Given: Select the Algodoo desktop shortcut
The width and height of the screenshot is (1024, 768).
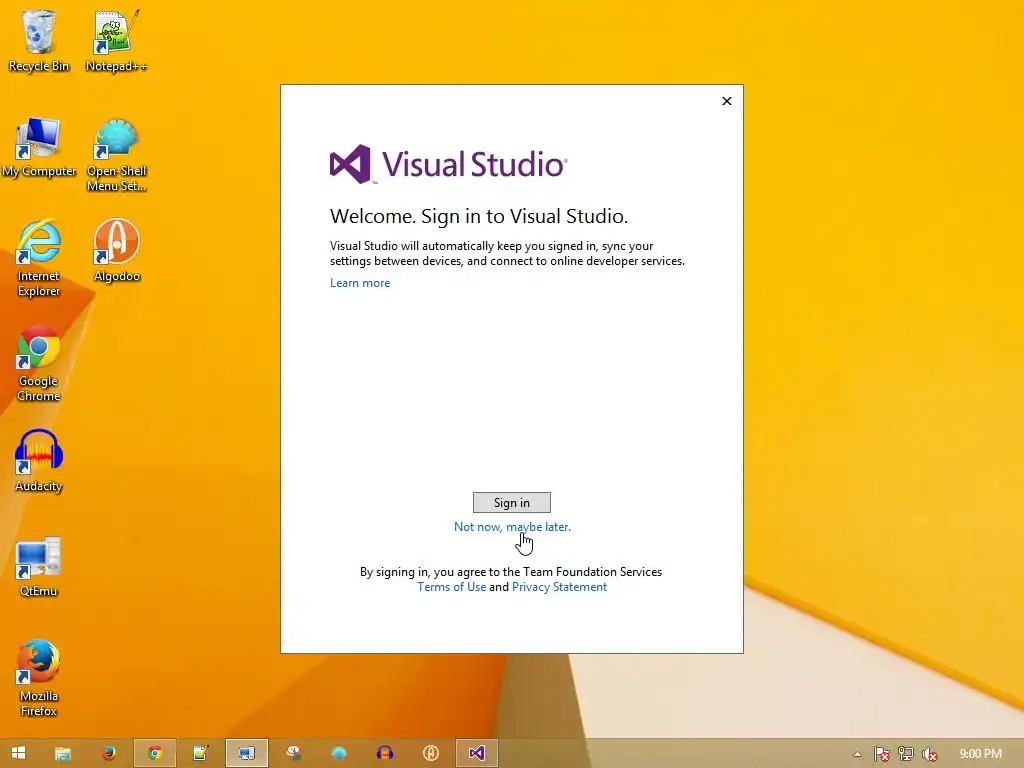Looking at the screenshot, I should 116,251.
